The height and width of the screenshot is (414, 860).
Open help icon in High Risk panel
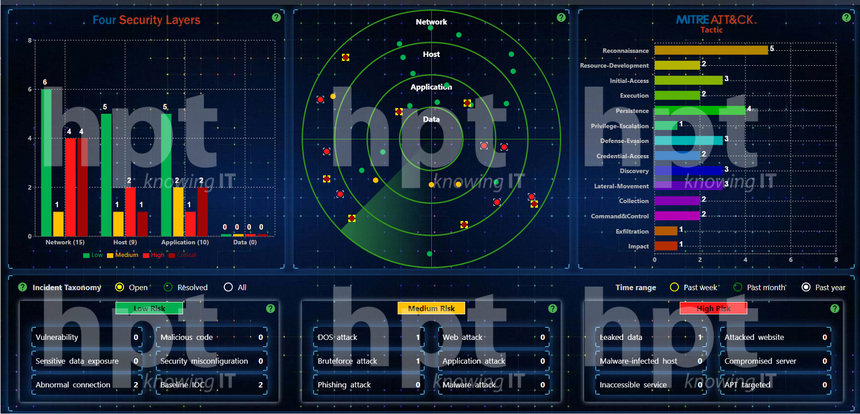click(833, 309)
